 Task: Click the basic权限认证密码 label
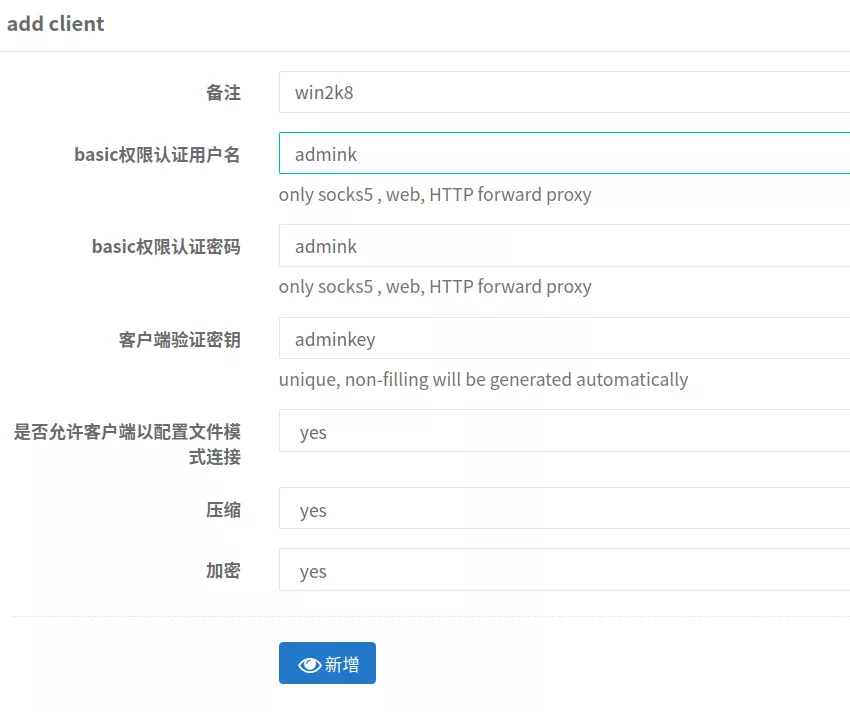(166, 247)
